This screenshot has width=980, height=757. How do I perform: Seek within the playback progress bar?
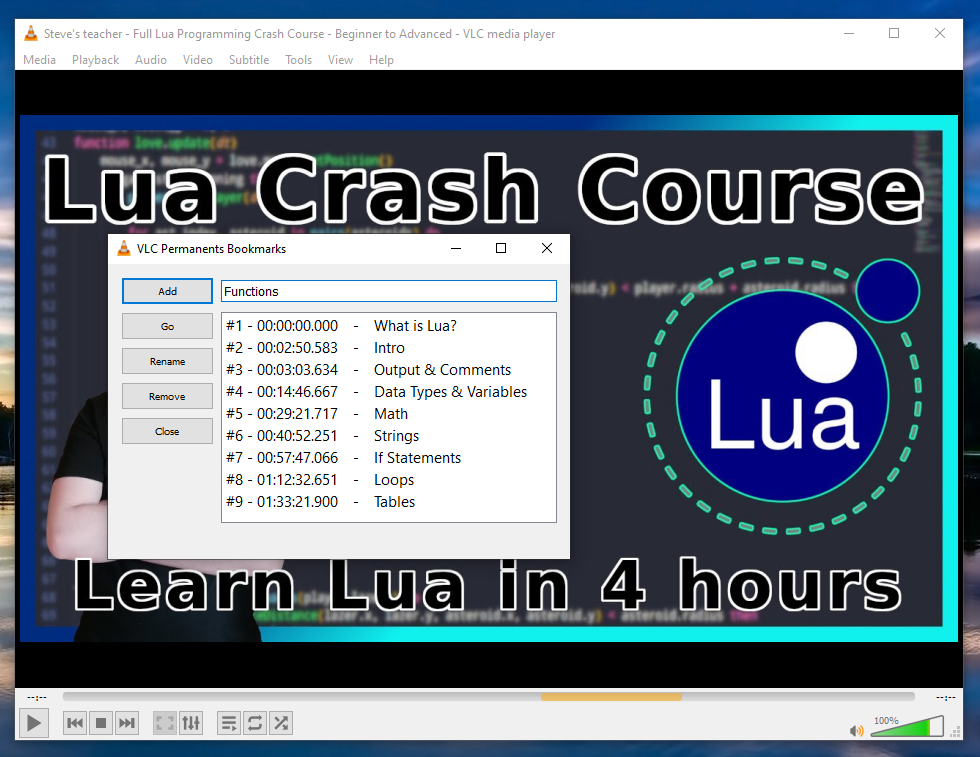pos(489,696)
